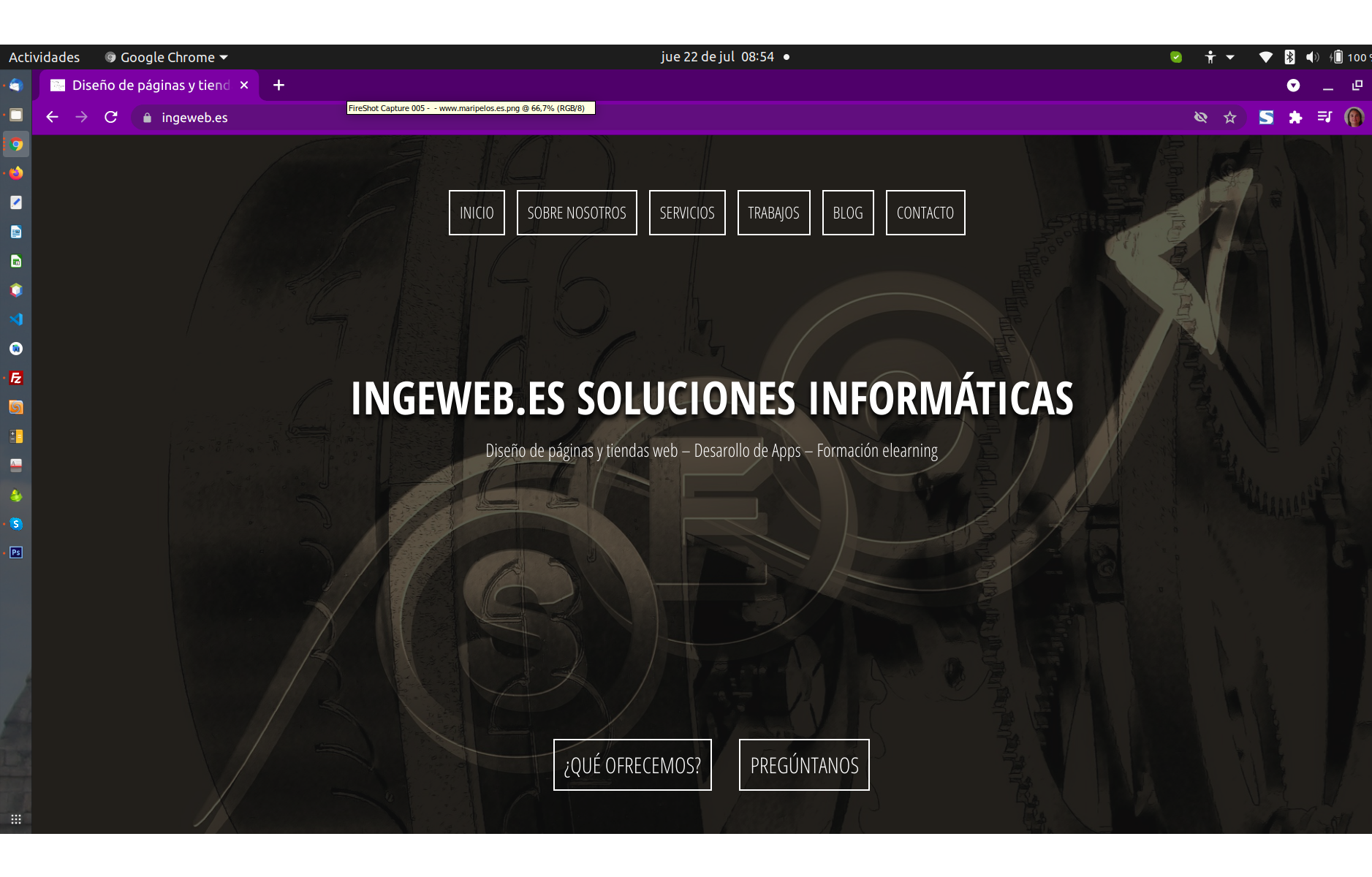Viewport: 1372px width, 877px height.
Task: Go forward to the next page
Action: tap(81, 117)
